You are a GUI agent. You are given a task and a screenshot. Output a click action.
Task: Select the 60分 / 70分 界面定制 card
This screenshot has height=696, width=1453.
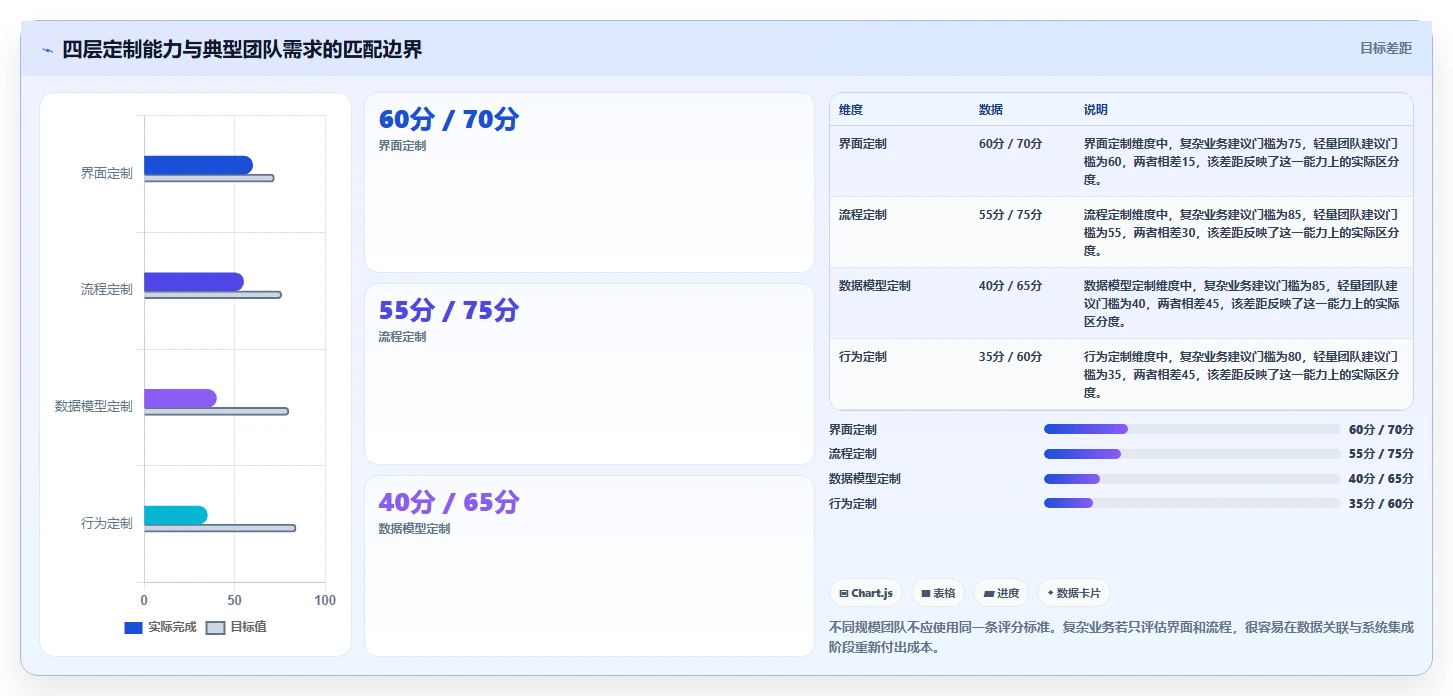[589, 182]
